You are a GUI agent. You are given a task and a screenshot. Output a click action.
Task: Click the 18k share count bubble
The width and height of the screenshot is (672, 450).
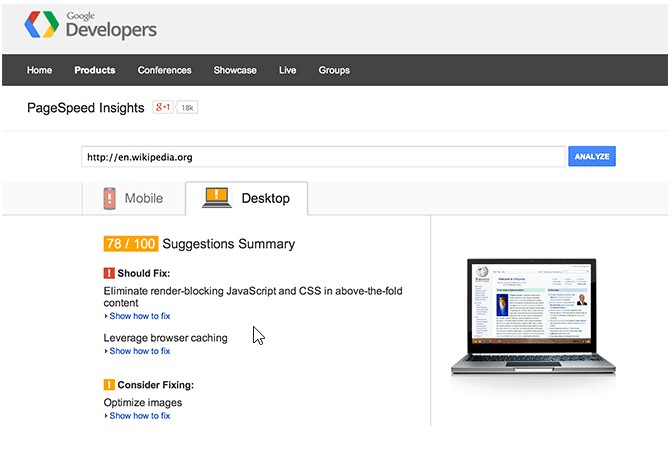(x=187, y=108)
